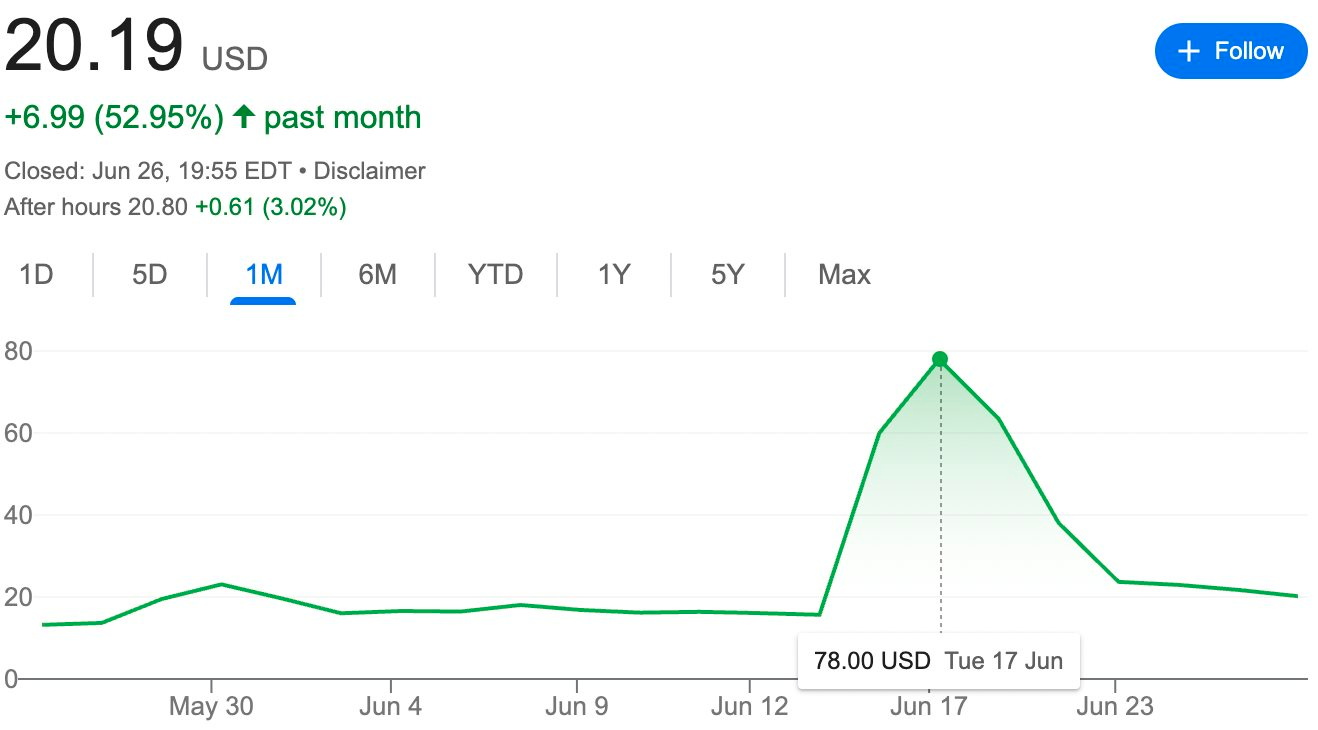Select the 5D time range tab
This screenshot has height=730, width=1318.
pyautogui.click(x=149, y=274)
